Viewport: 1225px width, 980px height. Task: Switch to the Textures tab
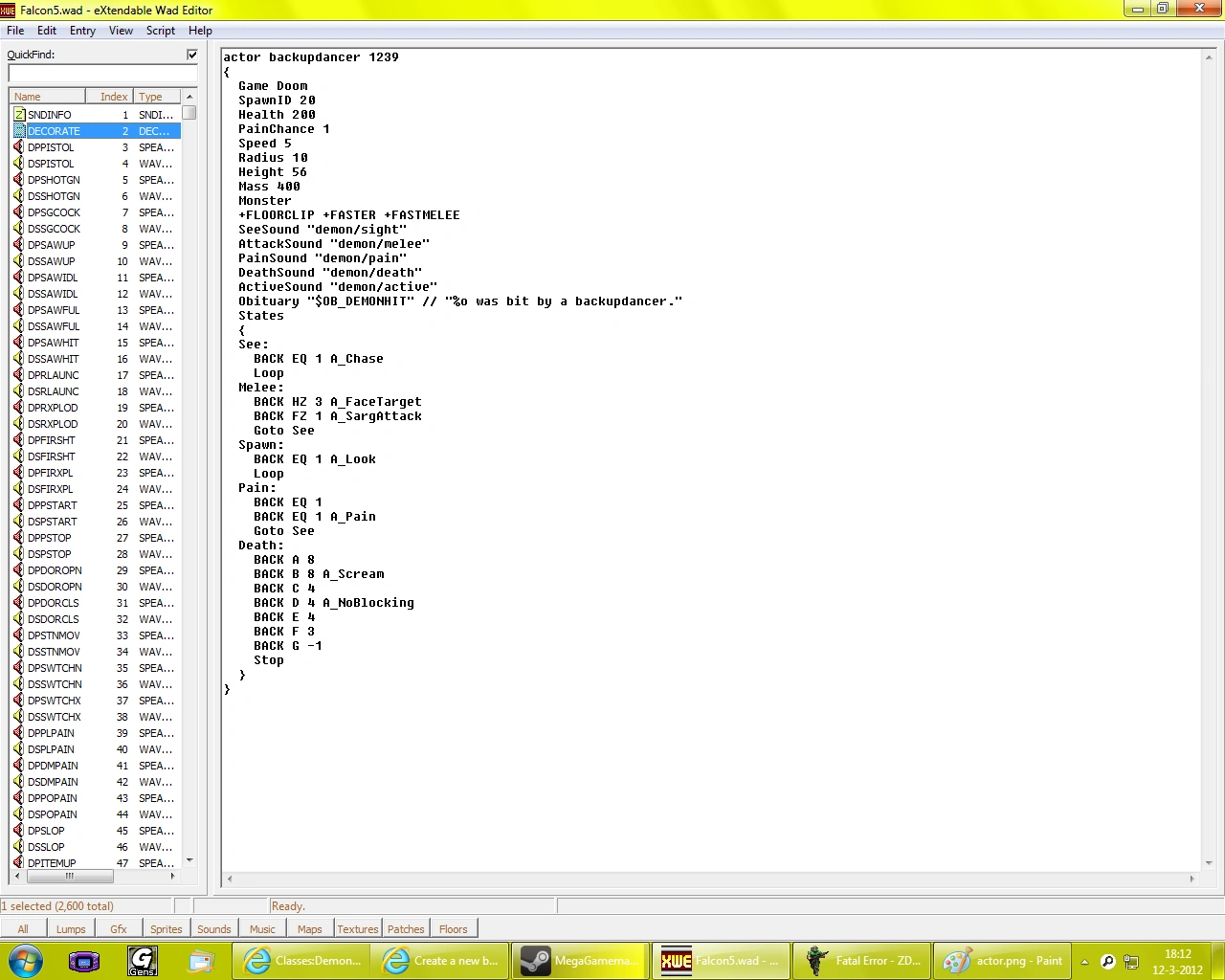click(x=358, y=929)
